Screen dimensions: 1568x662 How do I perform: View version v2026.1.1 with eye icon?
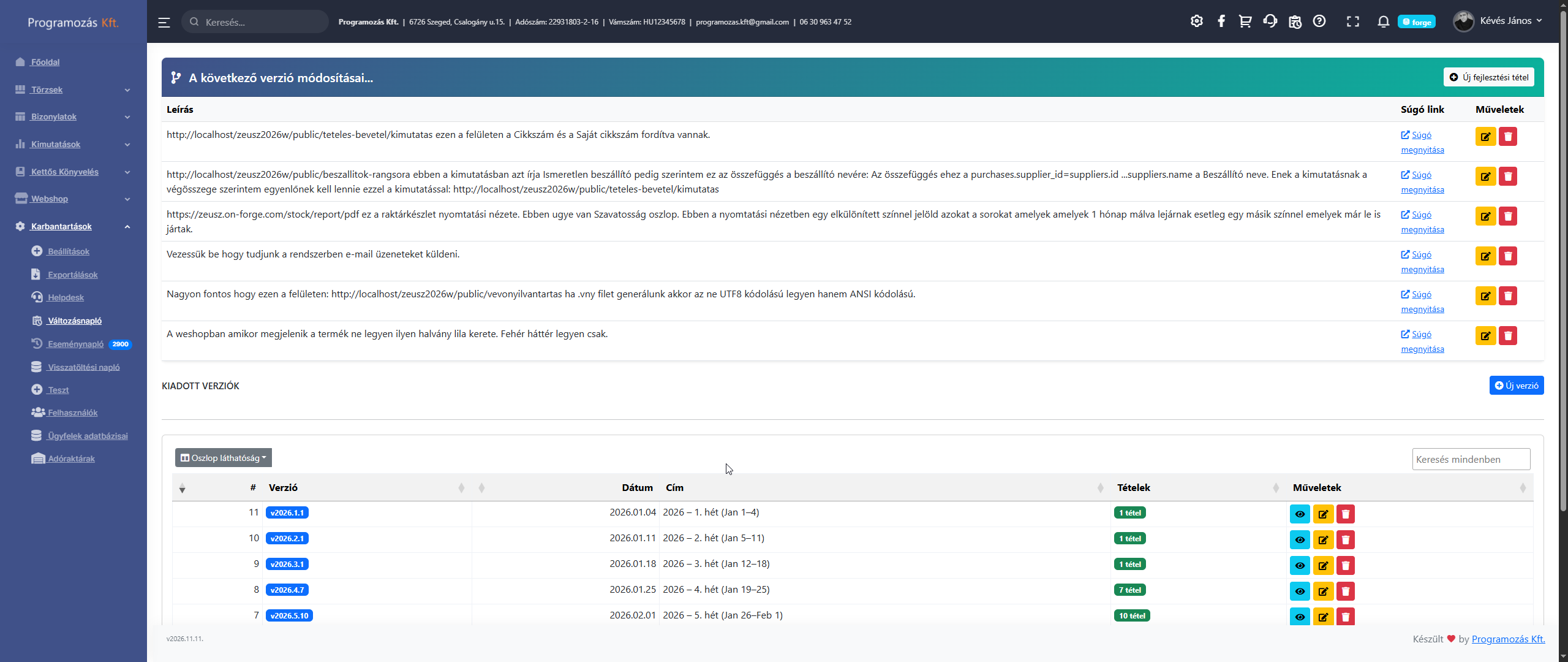pyautogui.click(x=1299, y=514)
